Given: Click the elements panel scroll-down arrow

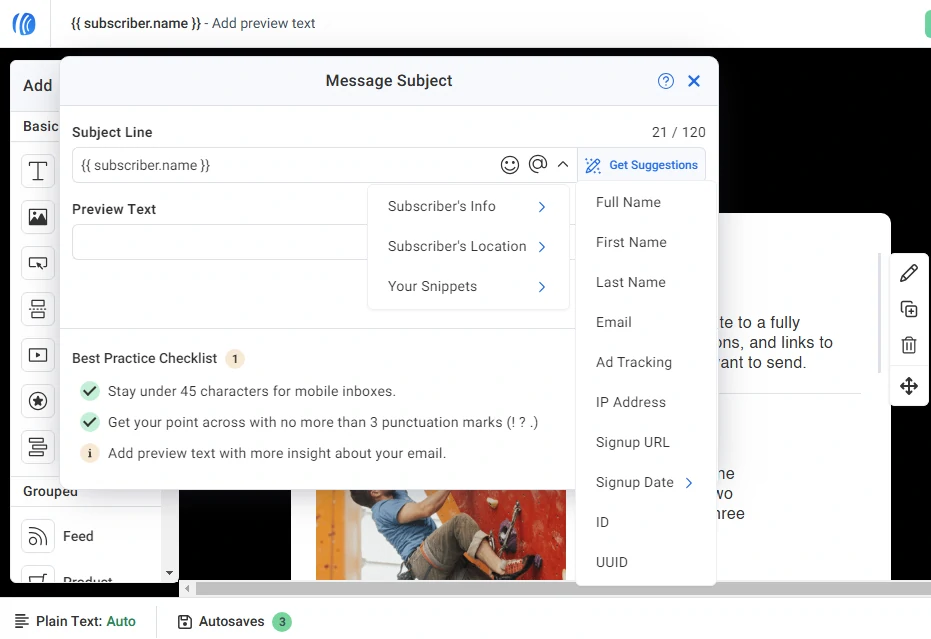Looking at the screenshot, I should click(x=169, y=573).
